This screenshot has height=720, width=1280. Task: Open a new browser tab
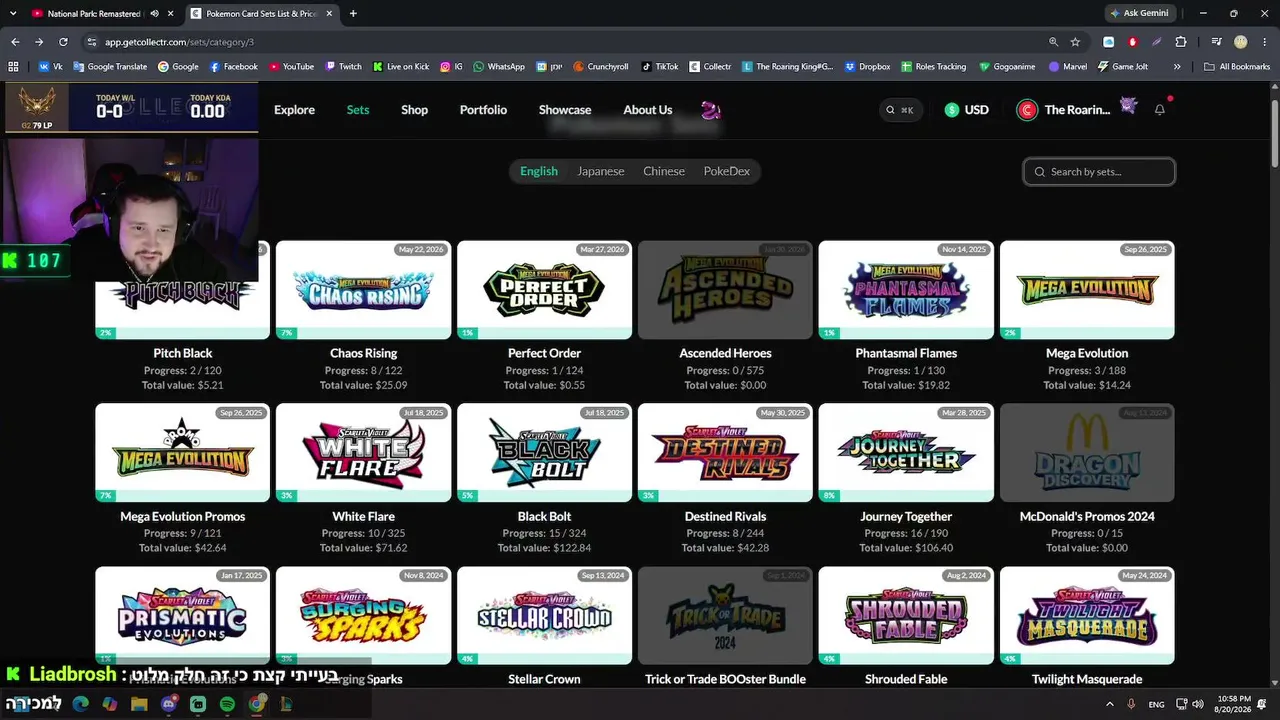click(x=353, y=14)
